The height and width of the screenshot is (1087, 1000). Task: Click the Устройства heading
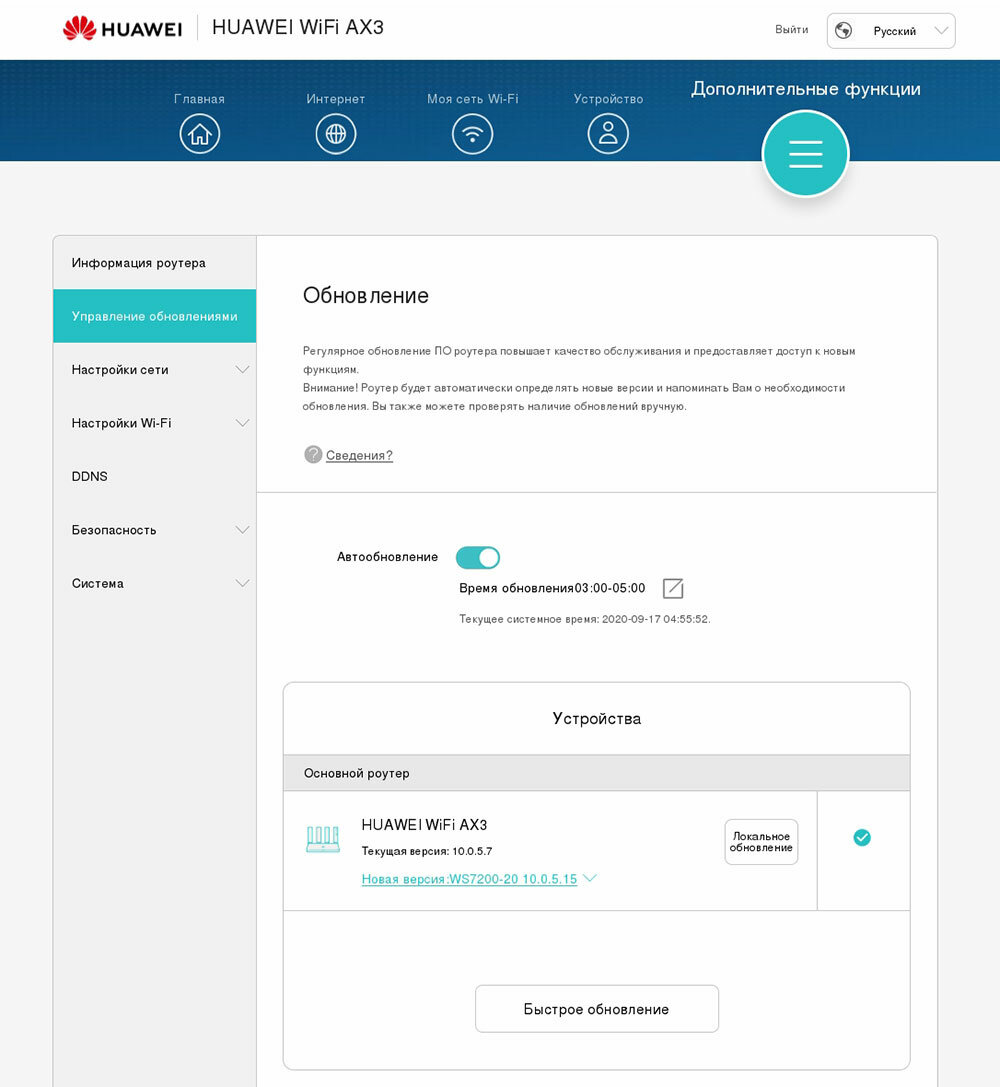click(x=597, y=718)
